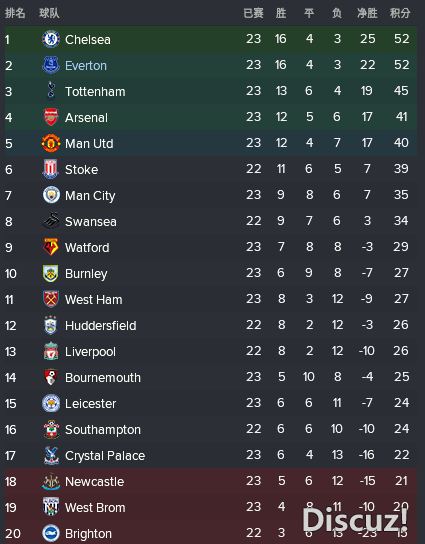
Task: Click the Arsenal cannon crest
Action: coord(51,117)
